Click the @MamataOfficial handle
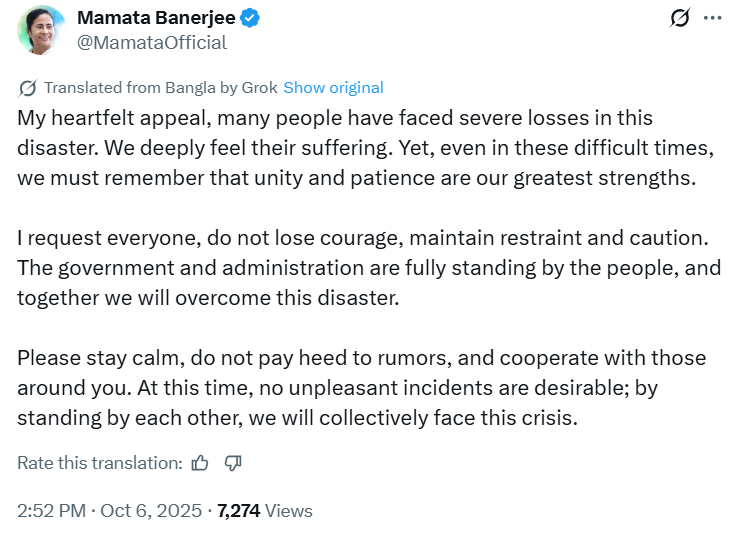This screenshot has width=744, height=535. pyautogui.click(x=151, y=42)
